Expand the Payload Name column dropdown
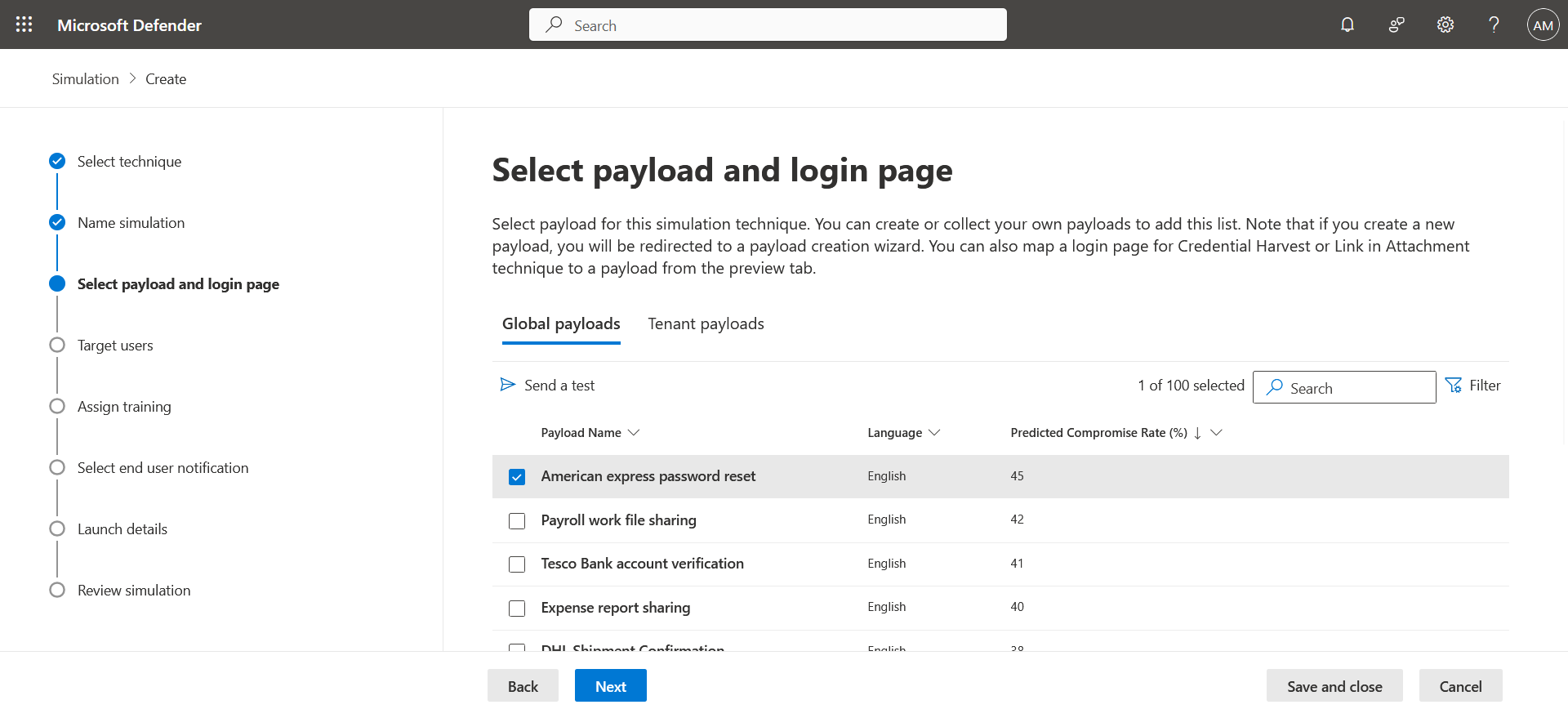 coord(634,433)
